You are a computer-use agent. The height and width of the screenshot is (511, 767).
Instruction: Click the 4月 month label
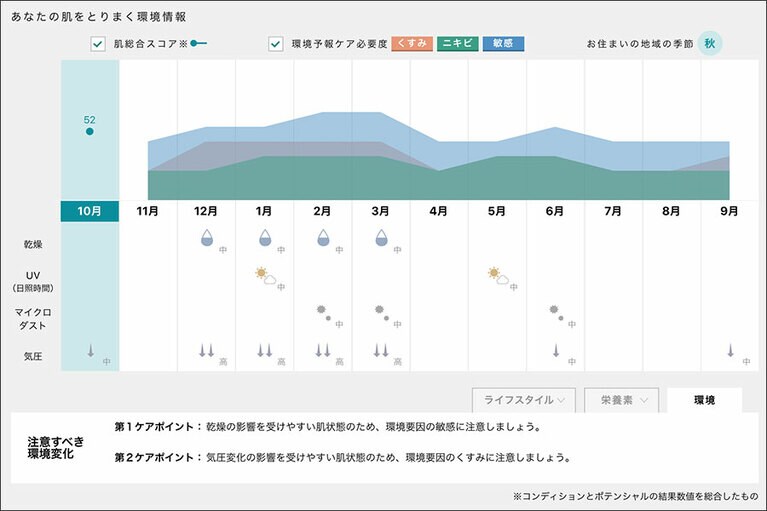click(x=438, y=211)
